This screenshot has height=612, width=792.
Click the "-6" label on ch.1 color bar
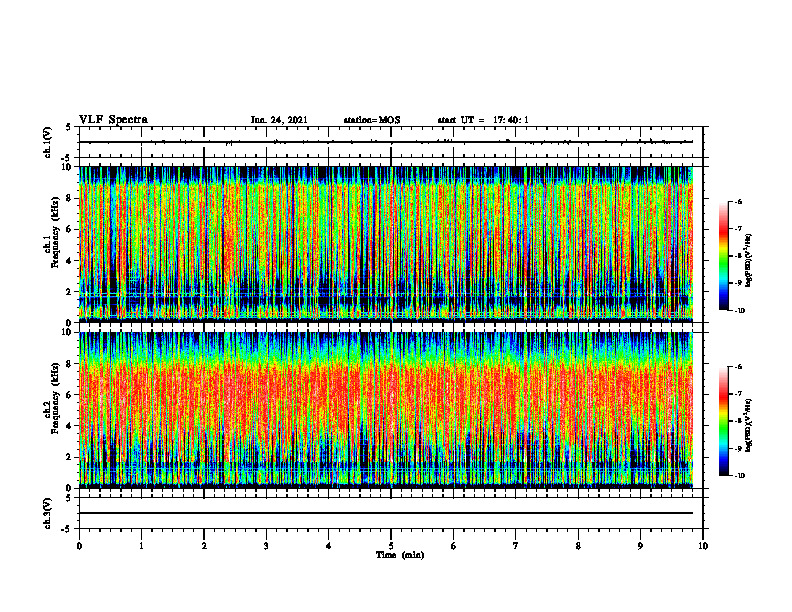pyautogui.click(x=738, y=201)
